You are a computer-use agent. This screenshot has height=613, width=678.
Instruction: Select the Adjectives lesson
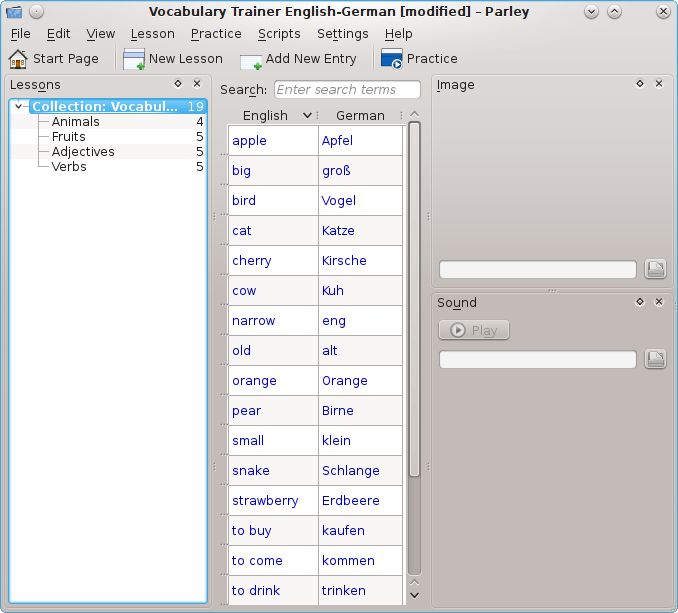click(83, 152)
